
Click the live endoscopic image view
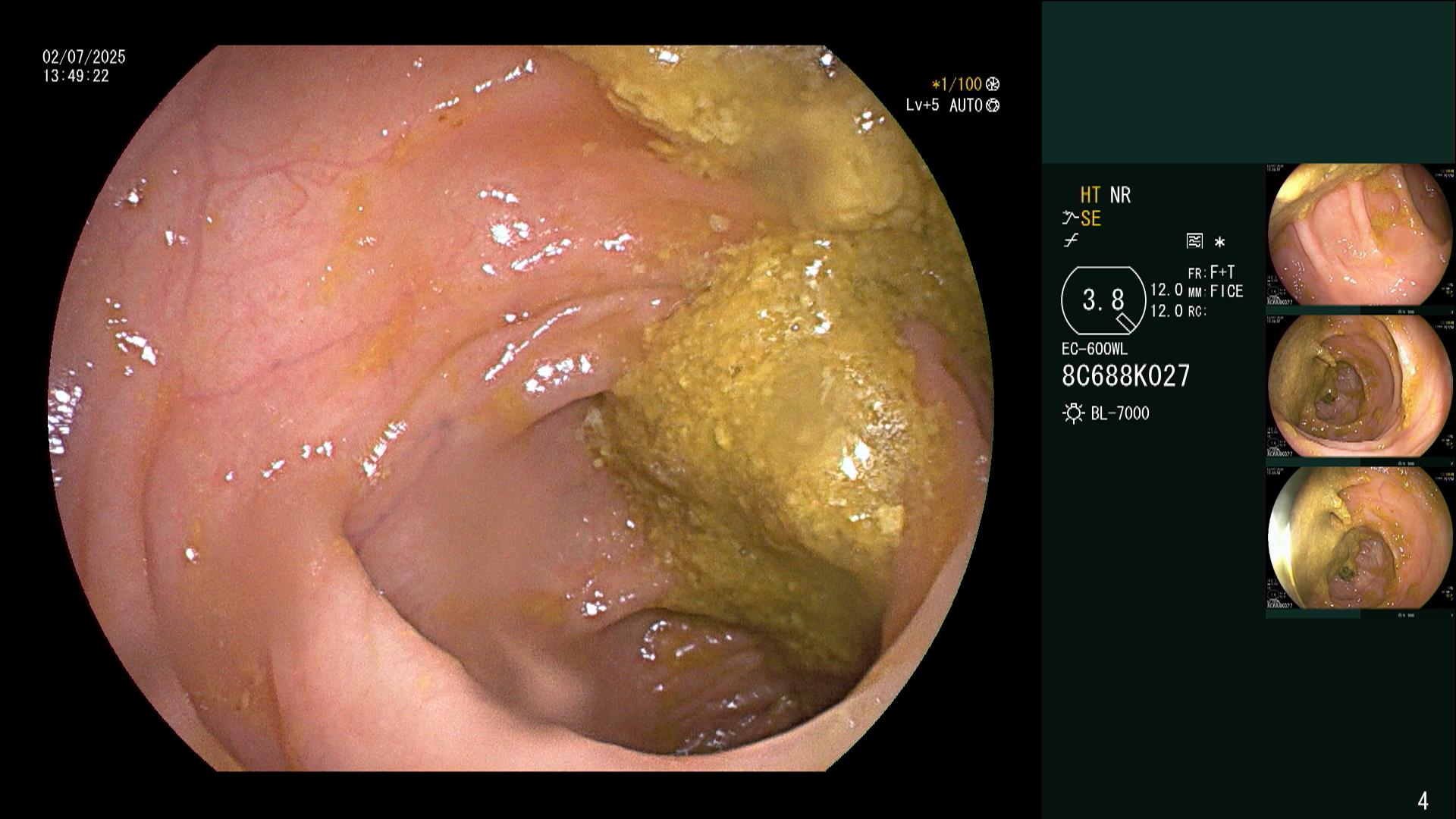[521, 408]
